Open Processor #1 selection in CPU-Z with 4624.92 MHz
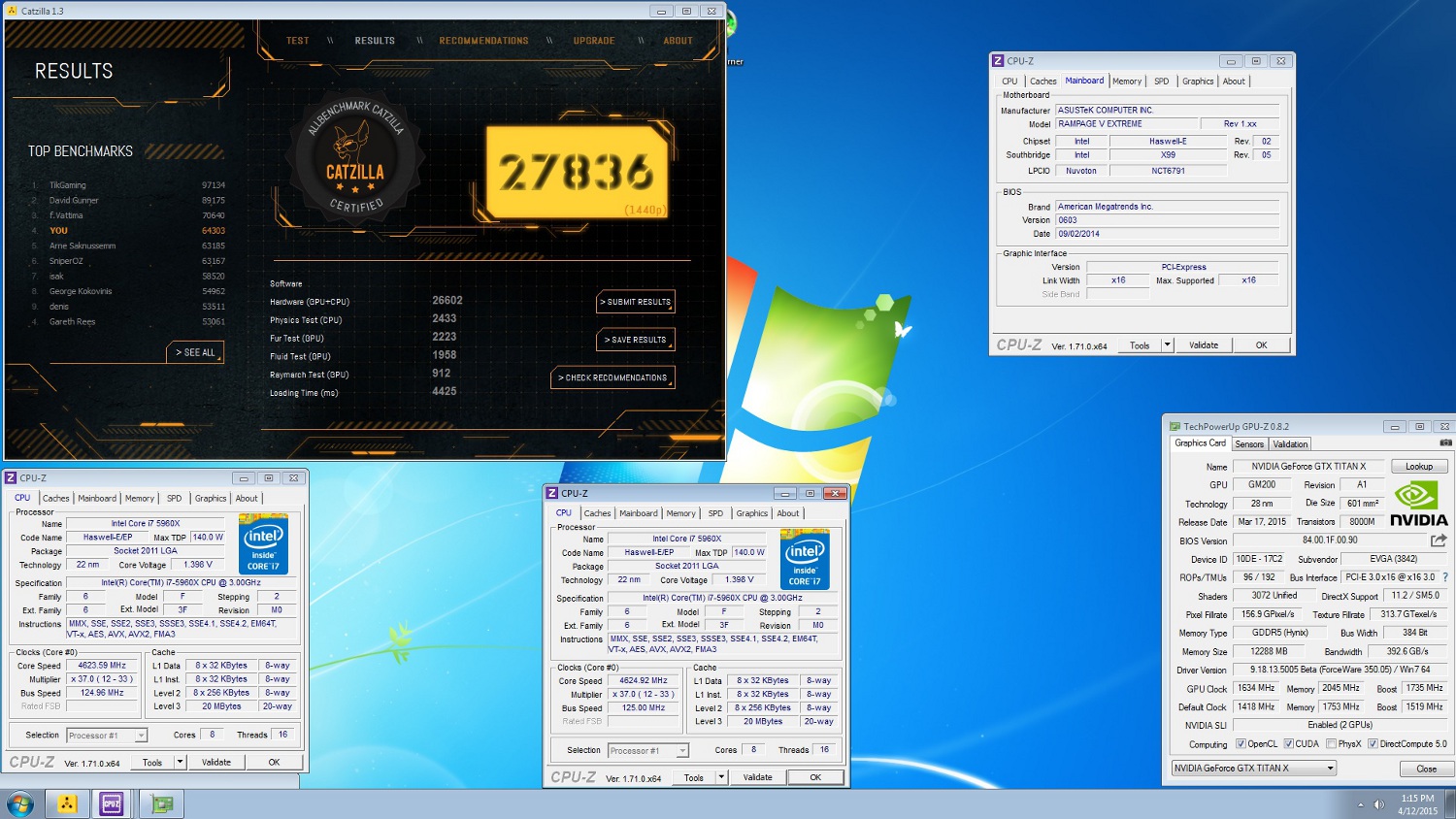The height and width of the screenshot is (819, 1456). (648, 750)
